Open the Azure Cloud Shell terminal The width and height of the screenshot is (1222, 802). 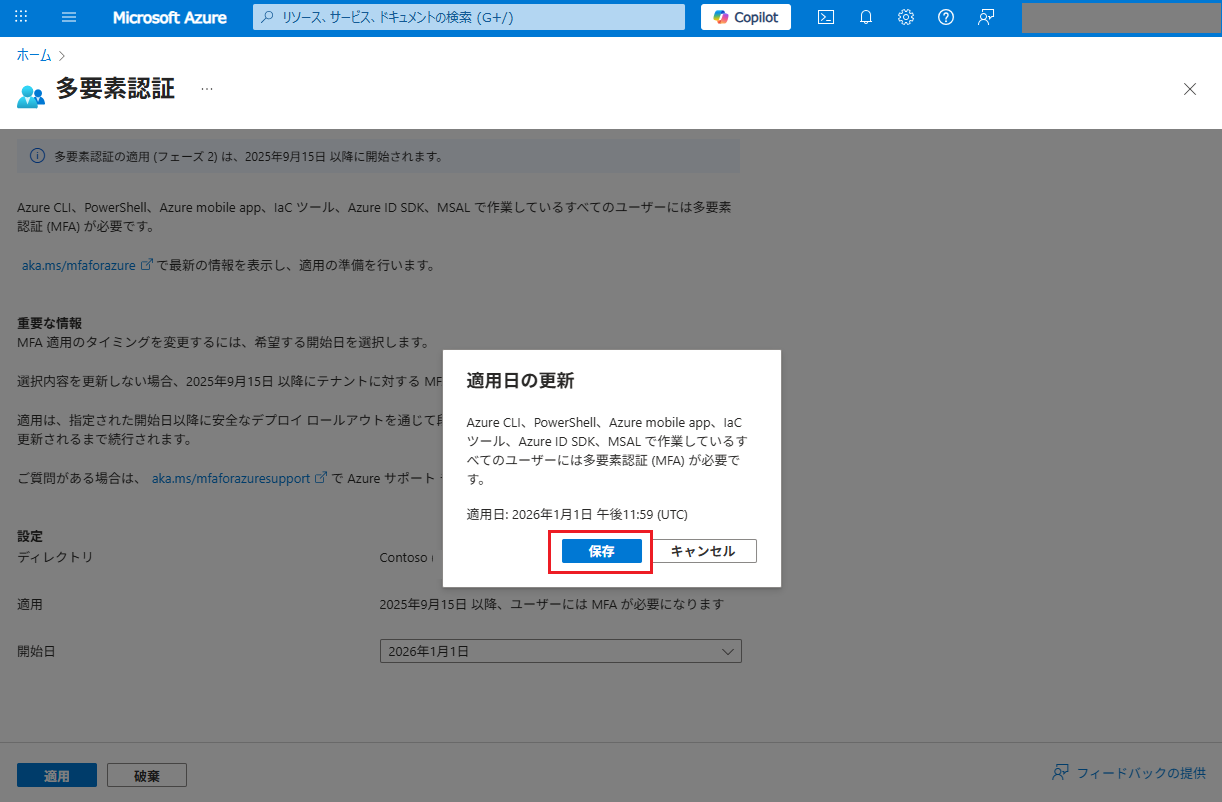coord(826,17)
